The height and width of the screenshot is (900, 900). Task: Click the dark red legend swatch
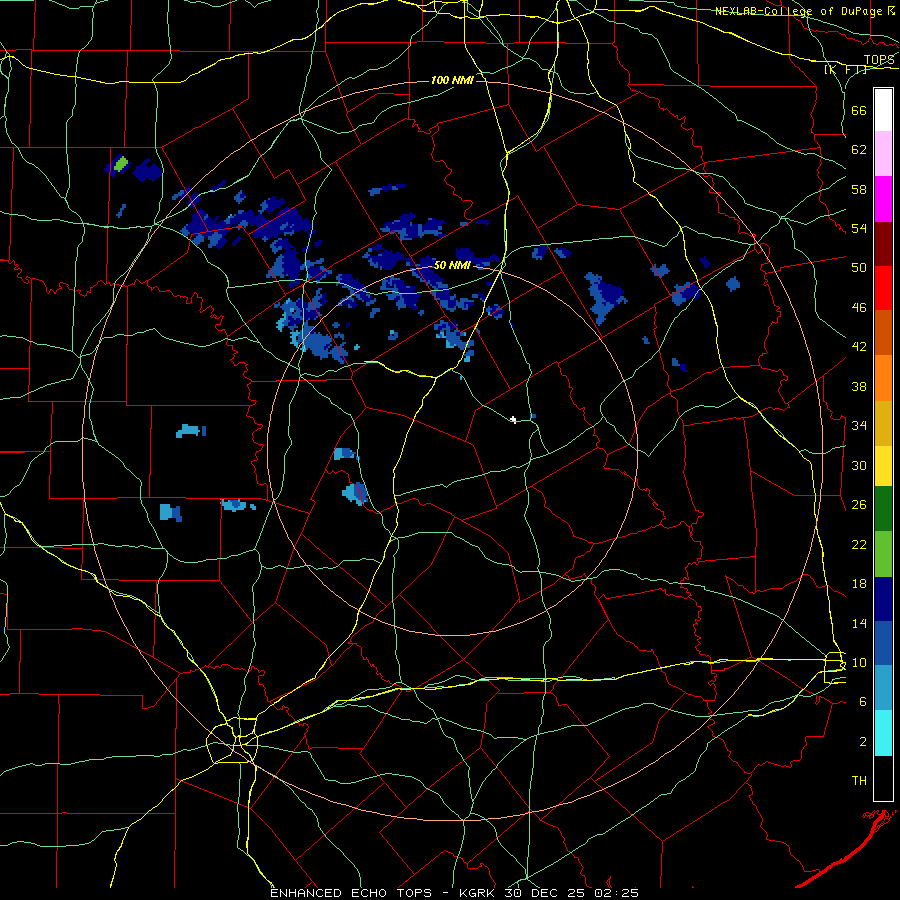[x=883, y=243]
